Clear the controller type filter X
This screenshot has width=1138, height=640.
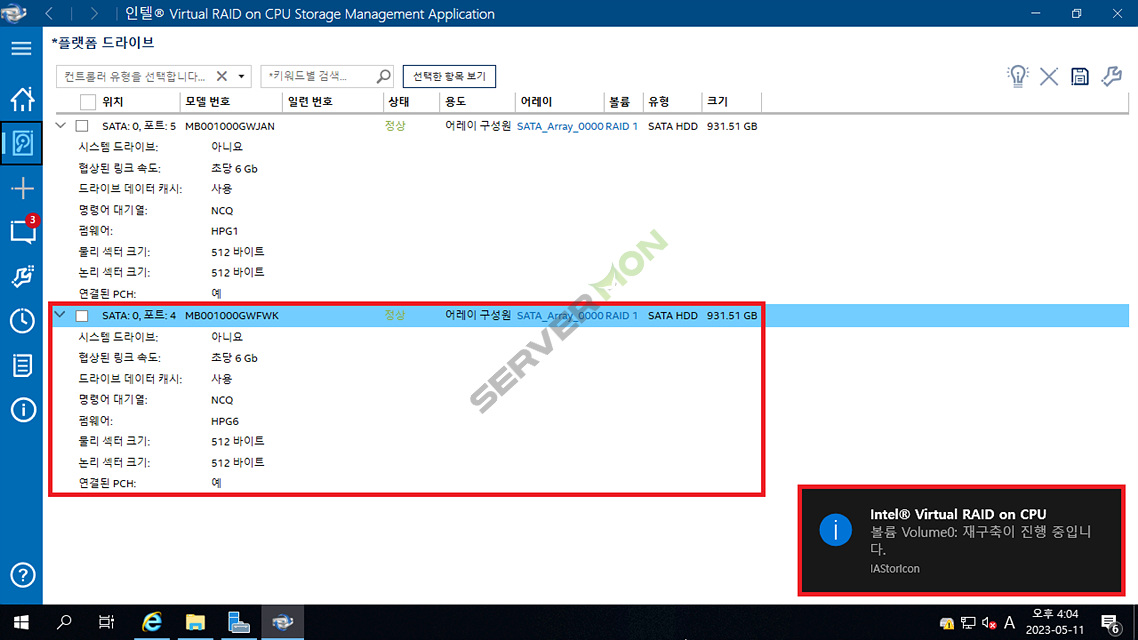(x=221, y=75)
